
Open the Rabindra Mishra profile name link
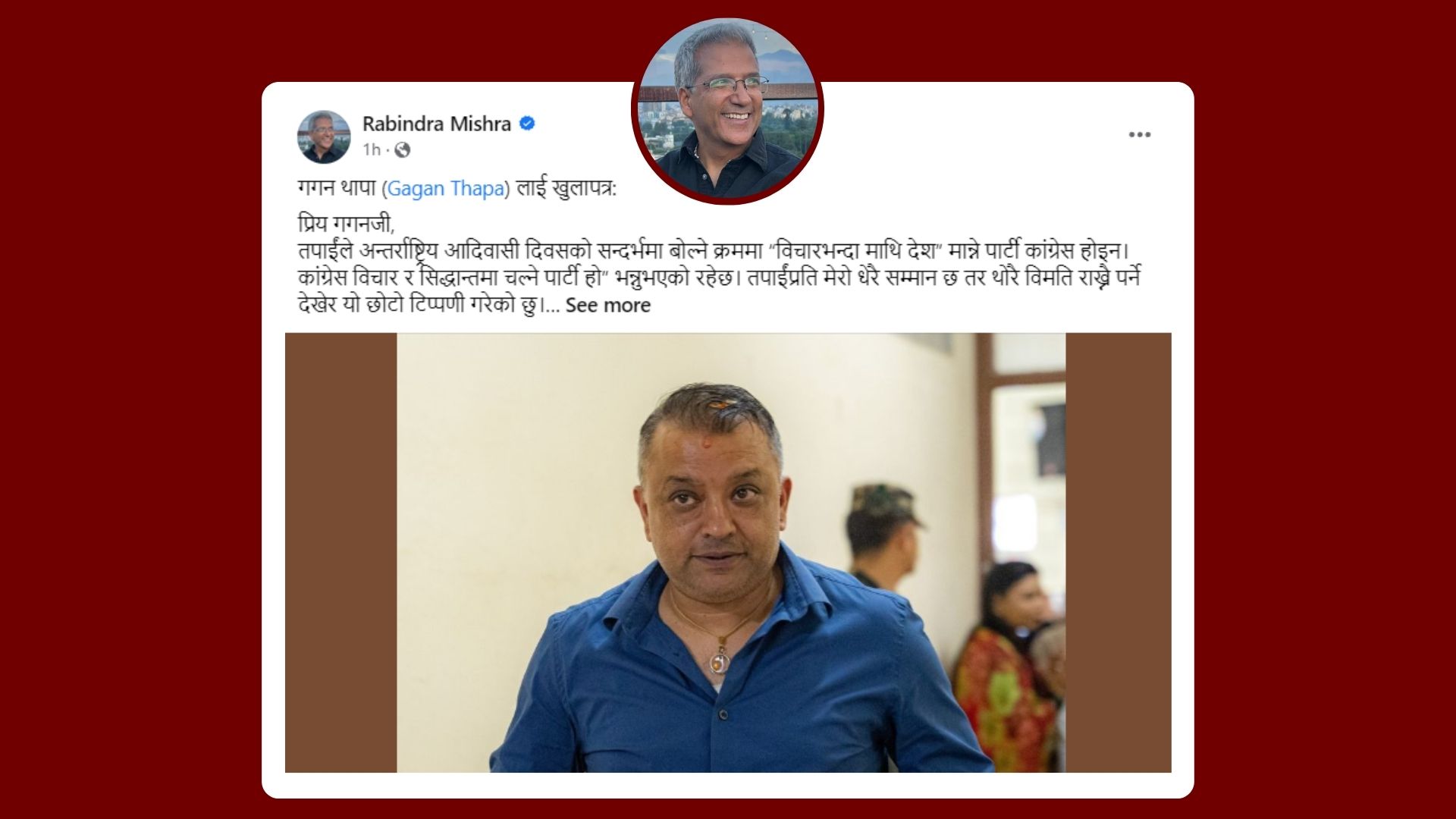click(x=437, y=124)
